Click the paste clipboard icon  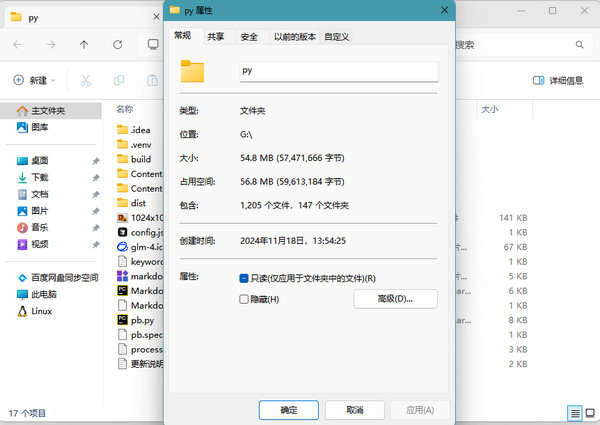coord(152,80)
